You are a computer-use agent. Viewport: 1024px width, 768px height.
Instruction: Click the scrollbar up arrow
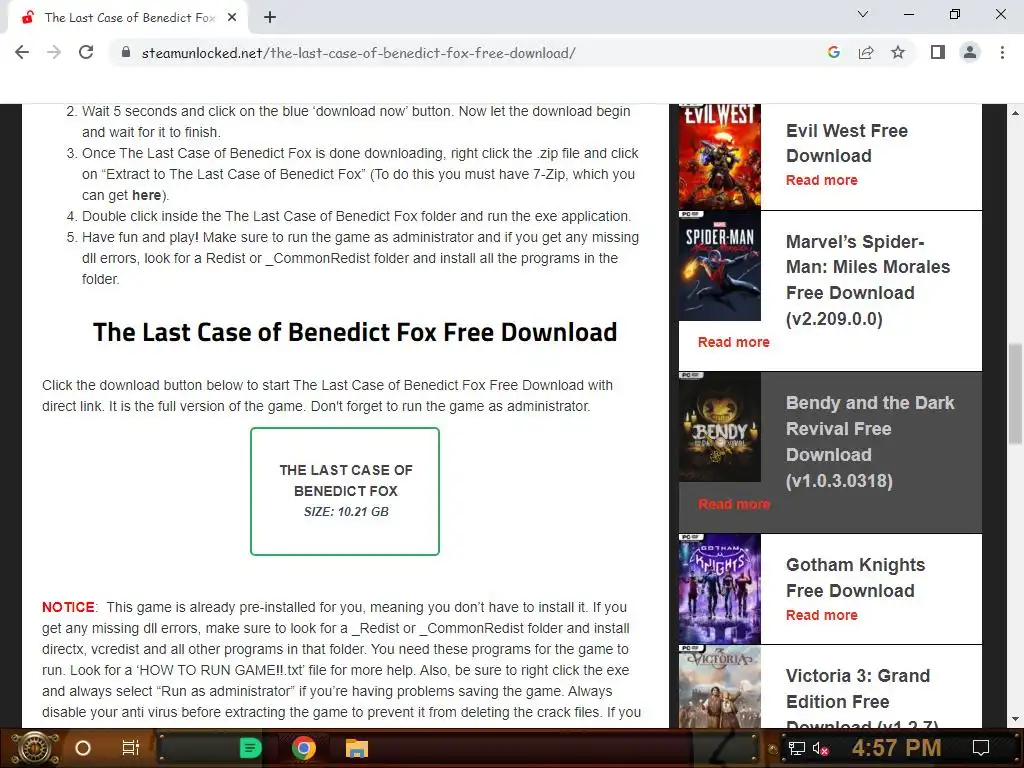pyautogui.click(x=1015, y=112)
